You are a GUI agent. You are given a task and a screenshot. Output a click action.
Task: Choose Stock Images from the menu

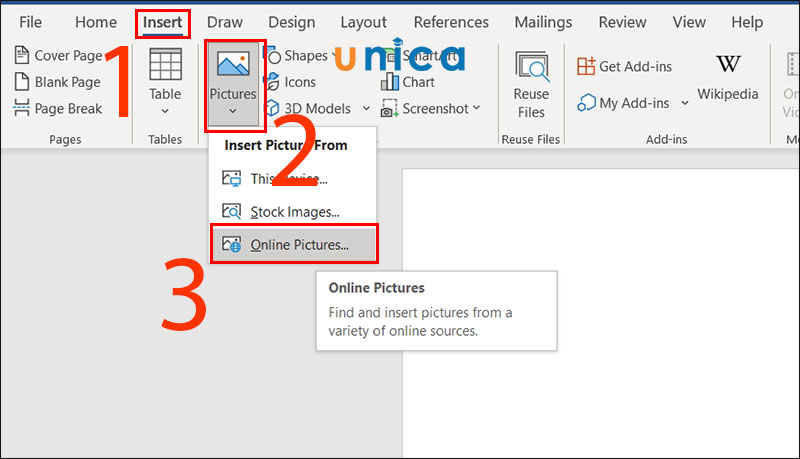(x=293, y=212)
